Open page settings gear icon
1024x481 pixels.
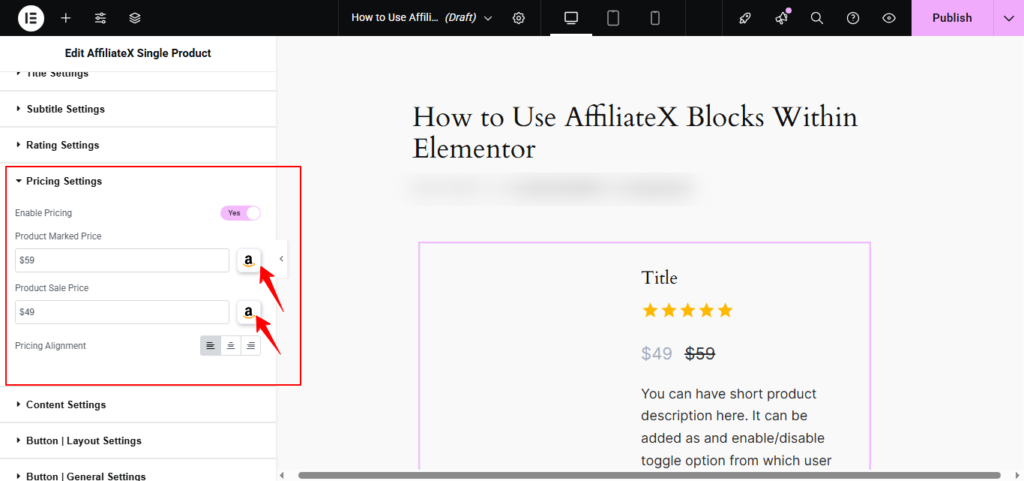pos(518,18)
